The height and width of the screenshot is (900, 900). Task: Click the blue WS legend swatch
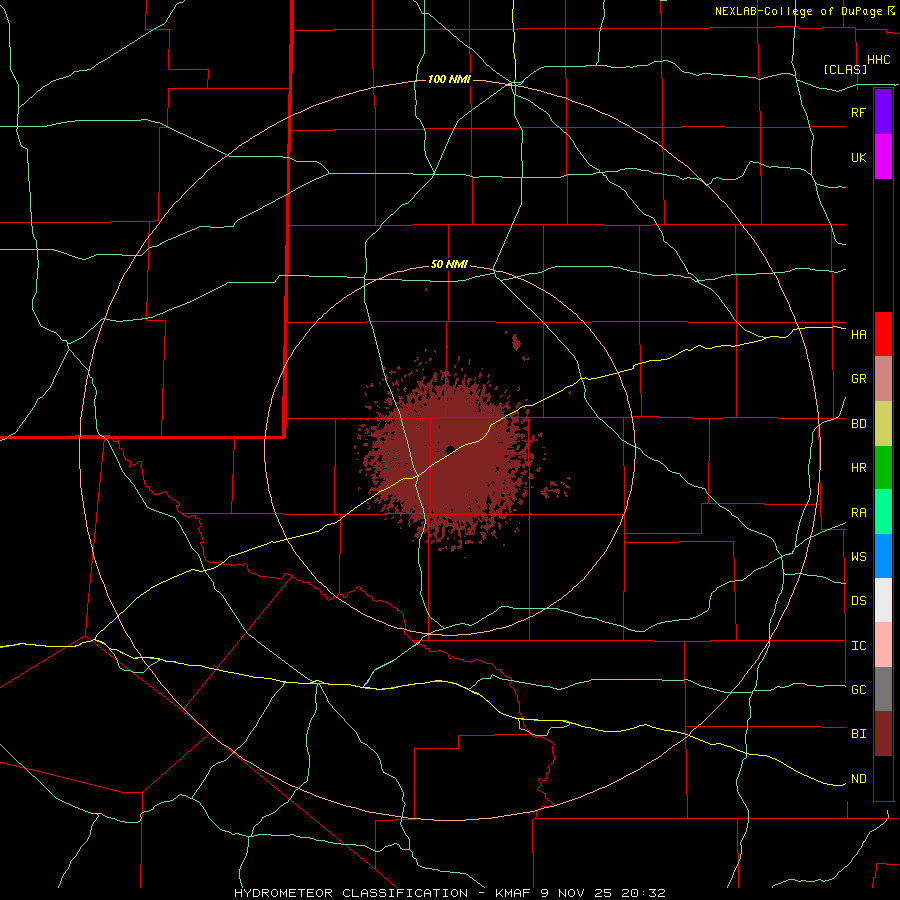coord(883,556)
